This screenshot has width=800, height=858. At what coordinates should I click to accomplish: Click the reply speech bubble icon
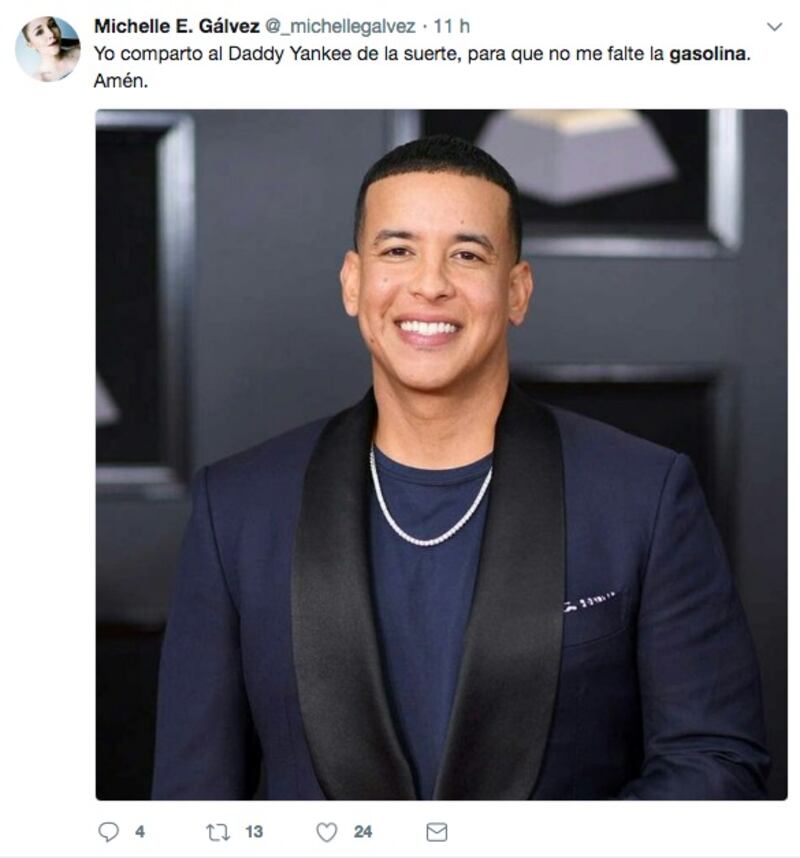pyautogui.click(x=108, y=832)
